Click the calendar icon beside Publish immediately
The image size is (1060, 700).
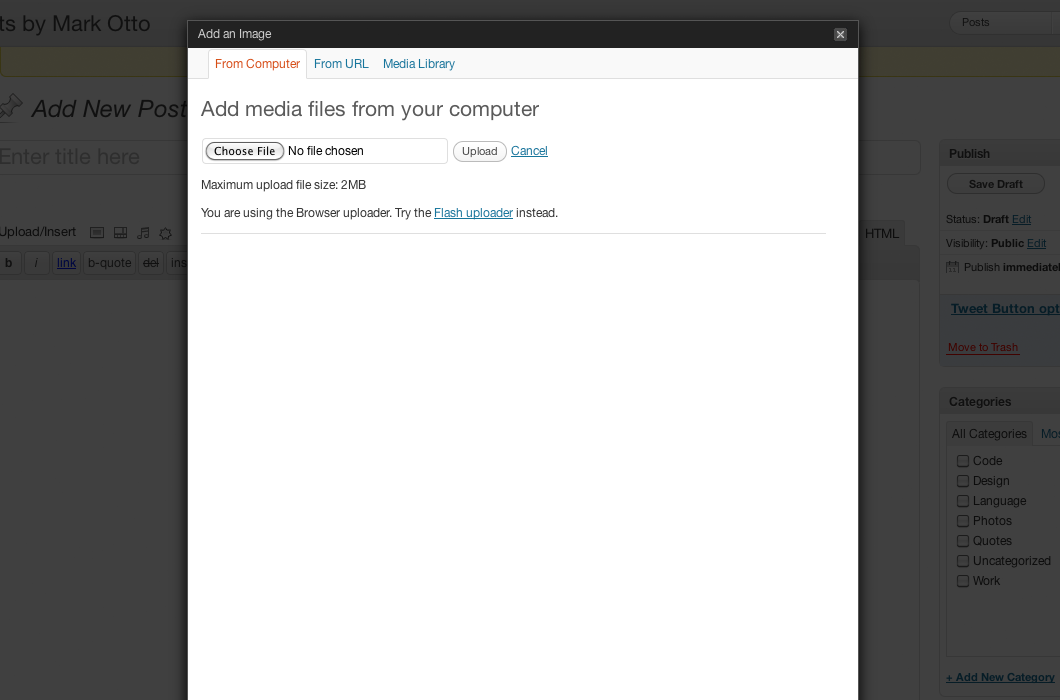pyautogui.click(x=953, y=267)
